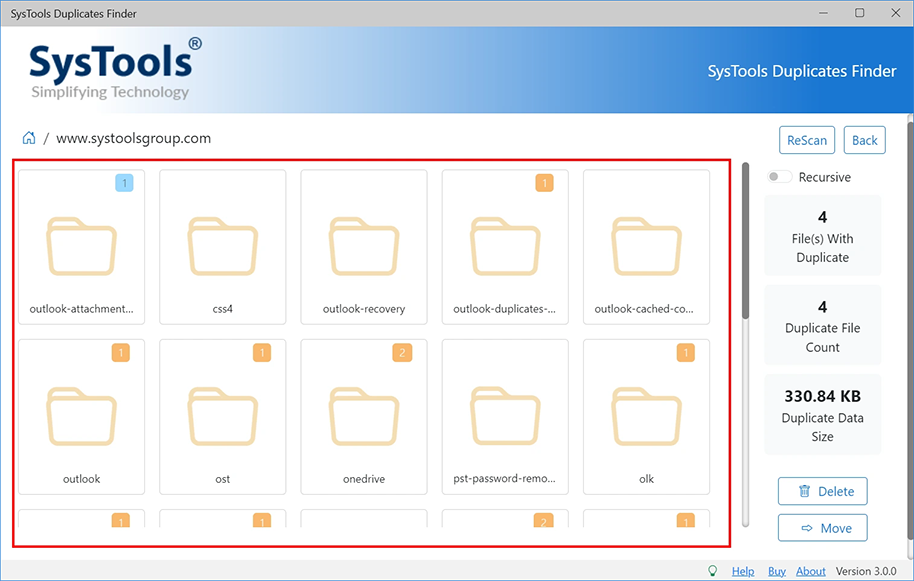Click the ReScan button
914x581 pixels.
[x=807, y=140]
